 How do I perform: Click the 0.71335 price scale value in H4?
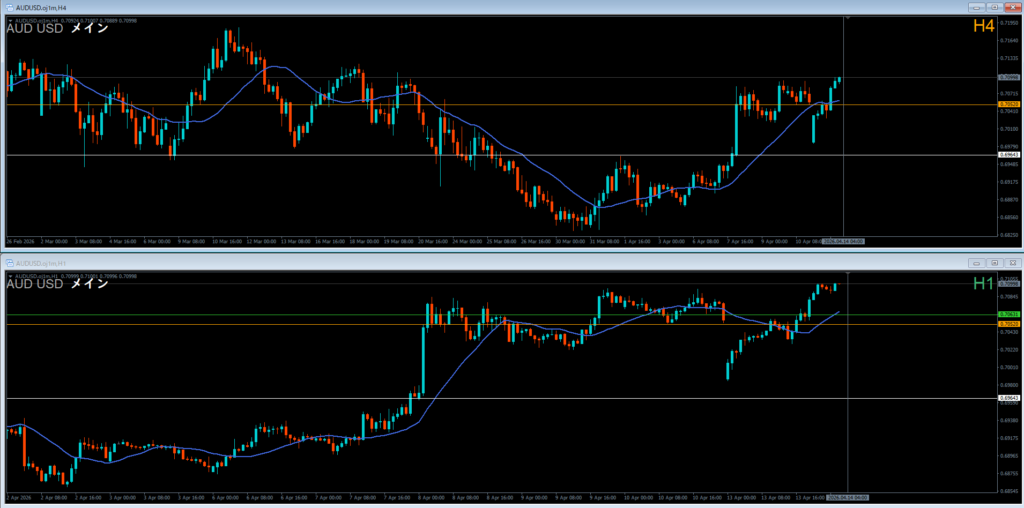[1010, 58]
